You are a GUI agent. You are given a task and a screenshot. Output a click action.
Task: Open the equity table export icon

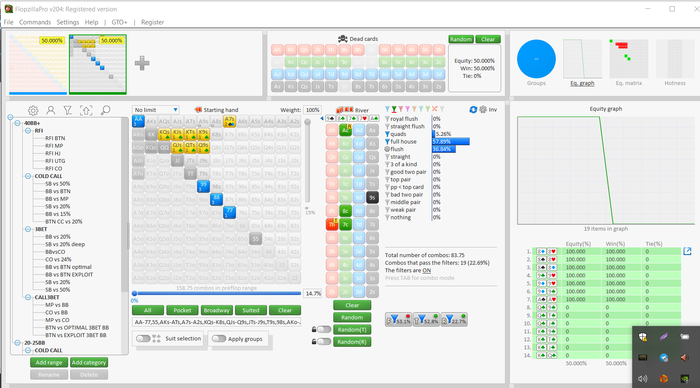pyautogui.click(x=687, y=251)
